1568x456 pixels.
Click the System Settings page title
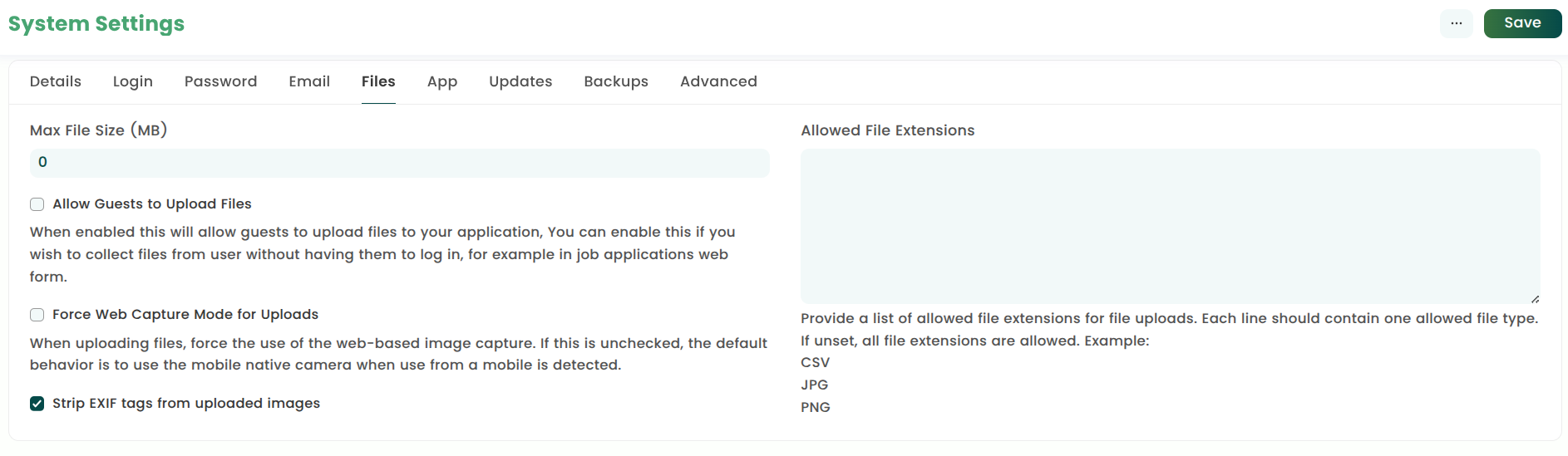coord(96,24)
